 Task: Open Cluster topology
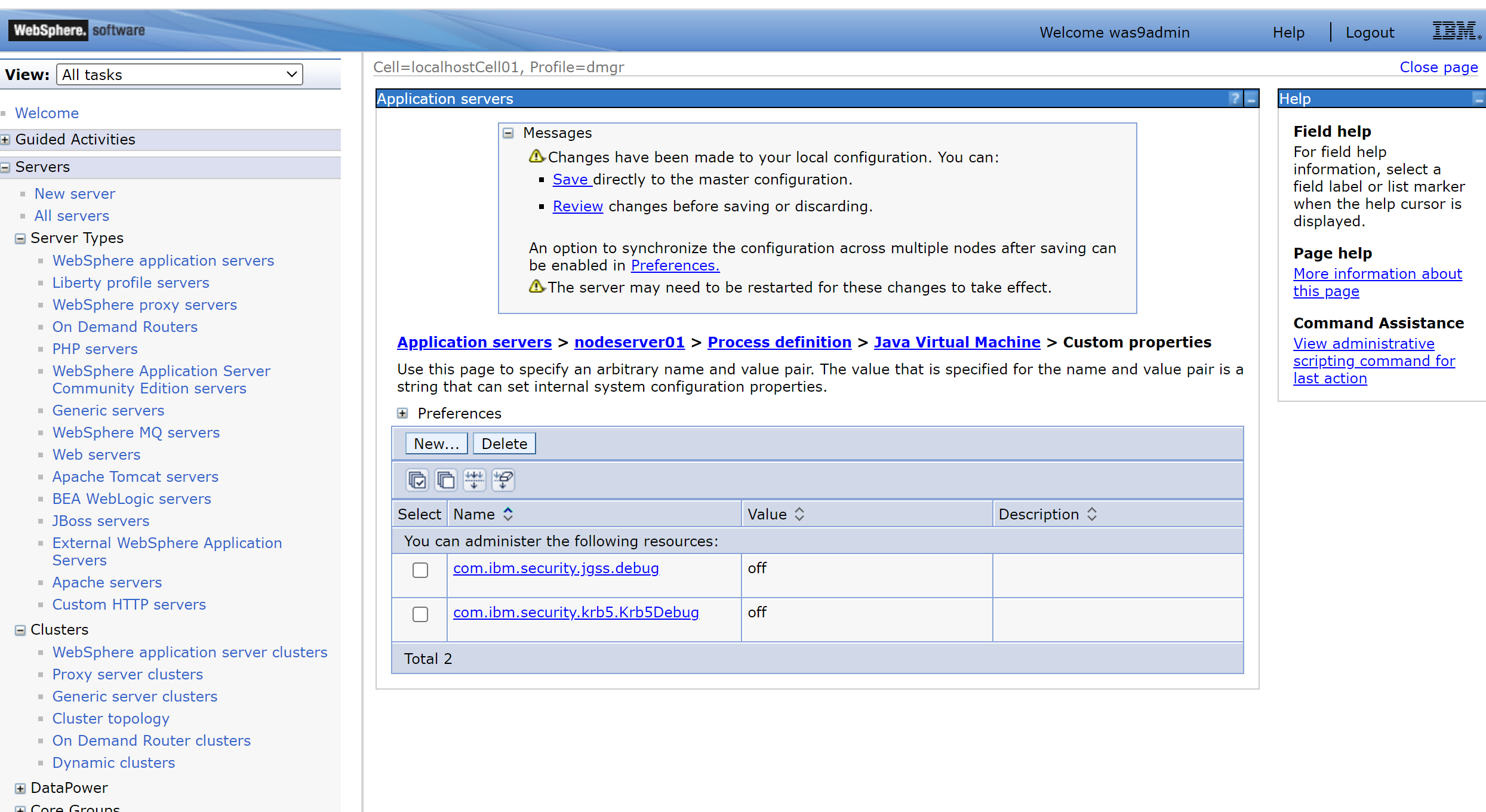pos(111,718)
